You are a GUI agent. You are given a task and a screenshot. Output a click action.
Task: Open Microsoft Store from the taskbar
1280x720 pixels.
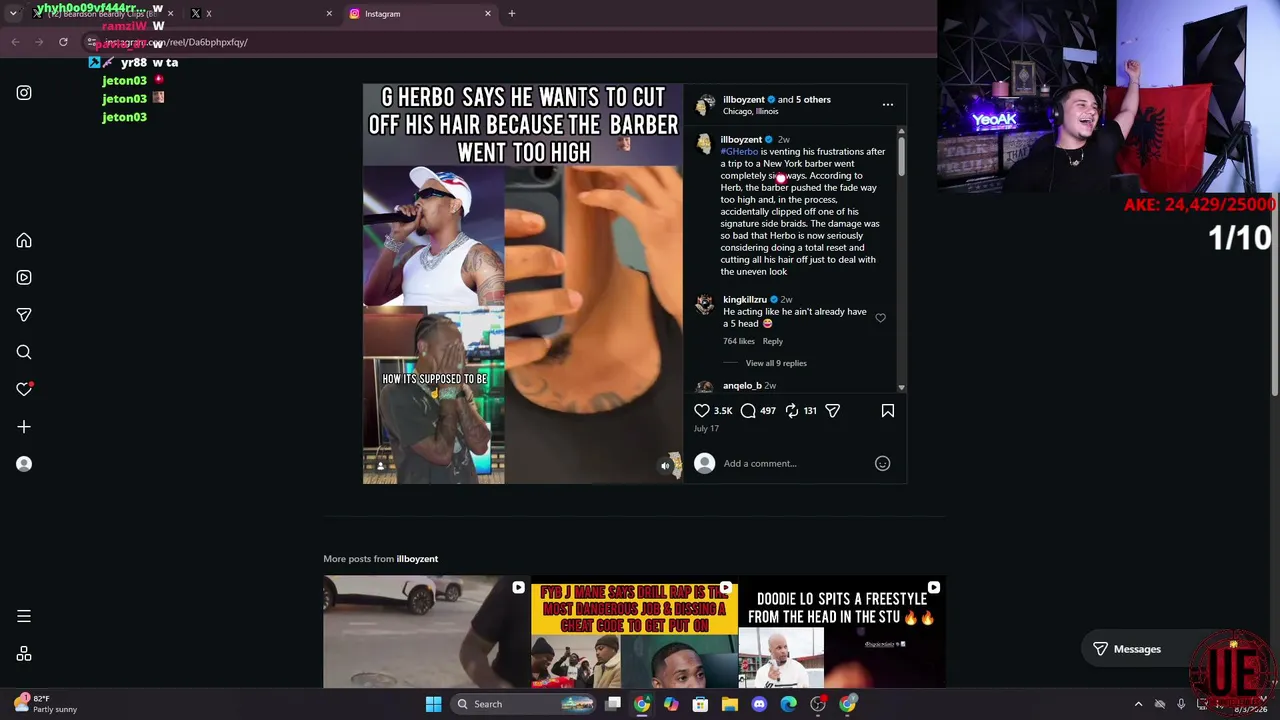click(700, 704)
